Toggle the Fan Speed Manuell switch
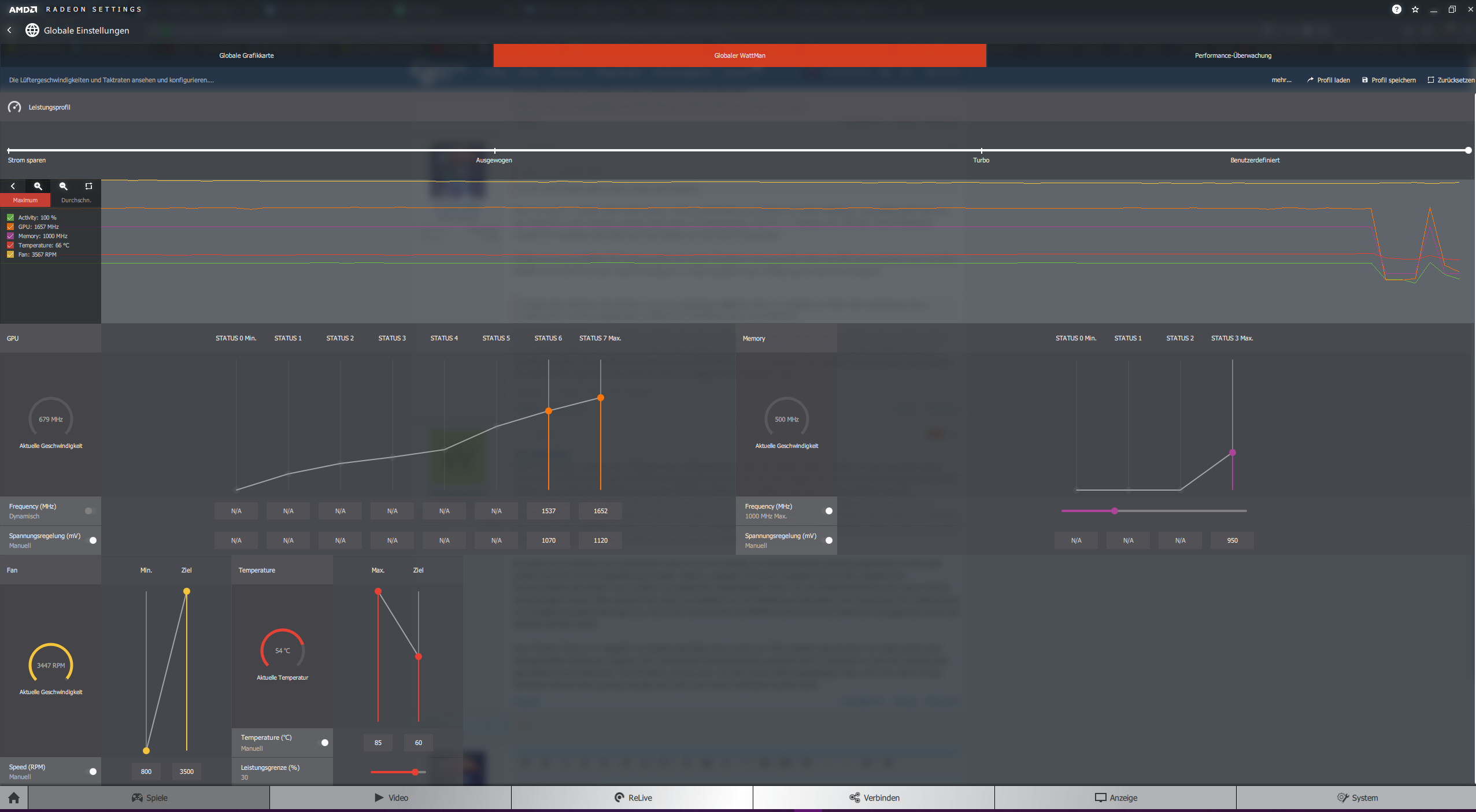Viewport: 1476px width, 812px height. [92, 772]
